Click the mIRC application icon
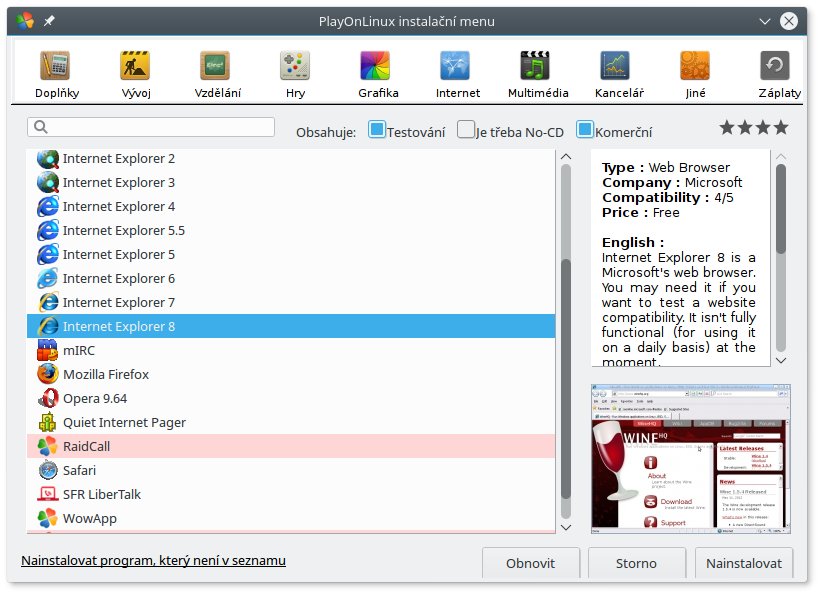This screenshot has width=820, height=595. pyautogui.click(x=48, y=350)
